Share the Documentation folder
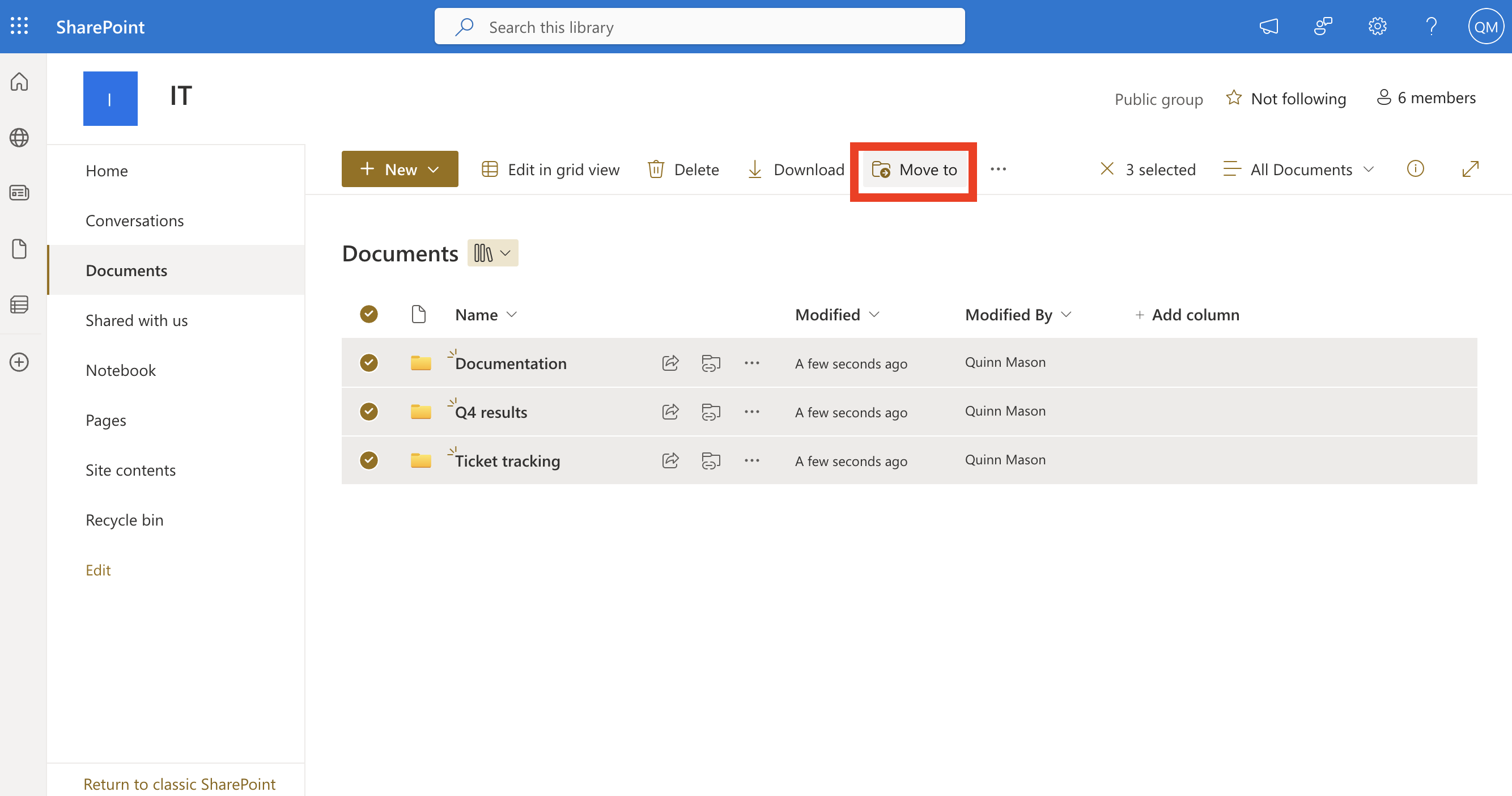 click(670, 363)
